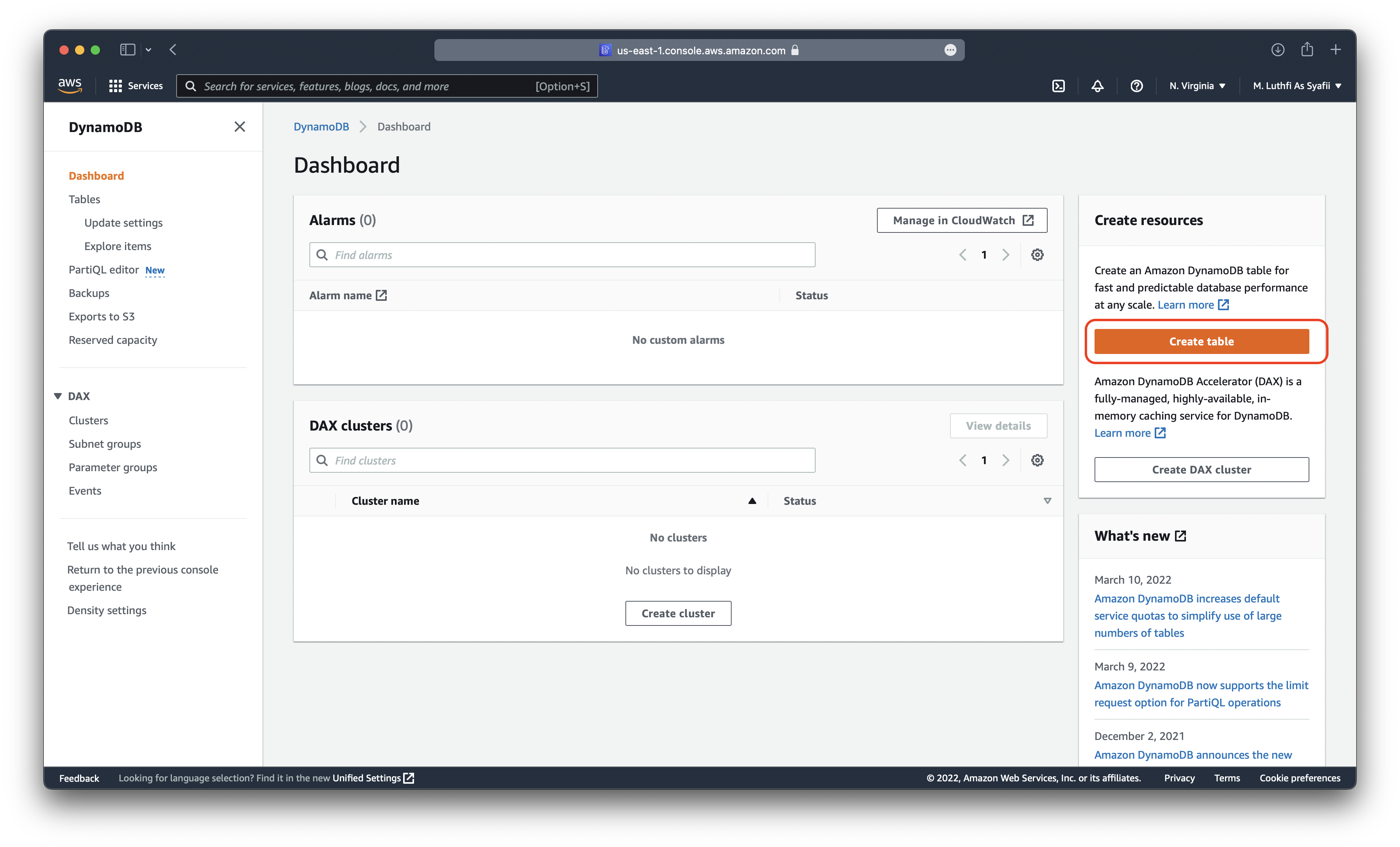Open the help question mark icon
The height and width of the screenshot is (847, 1400).
[1136, 86]
